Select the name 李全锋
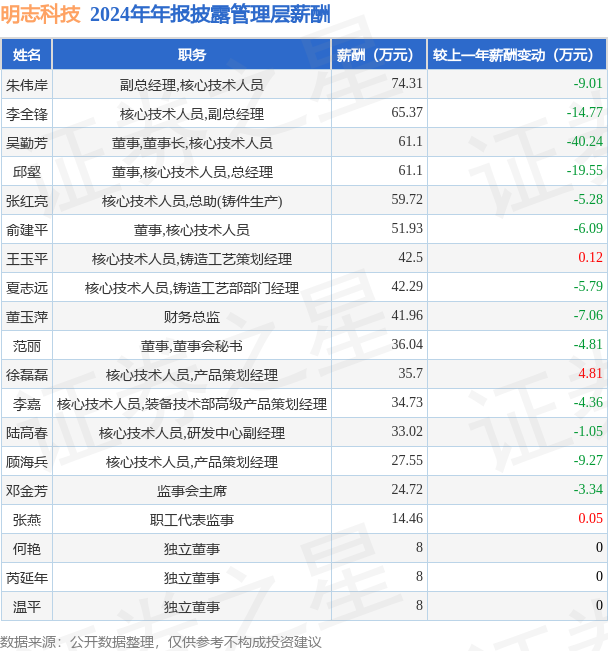Image resolution: width=608 pixels, height=651 pixels. [x=27, y=114]
